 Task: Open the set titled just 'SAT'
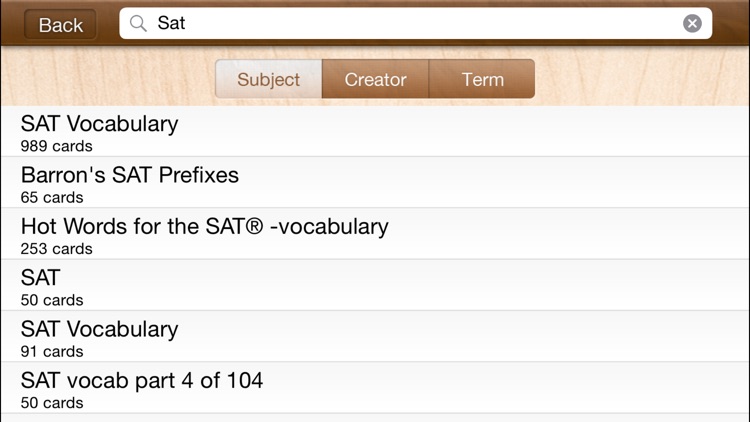pyautogui.click(x=41, y=278)
